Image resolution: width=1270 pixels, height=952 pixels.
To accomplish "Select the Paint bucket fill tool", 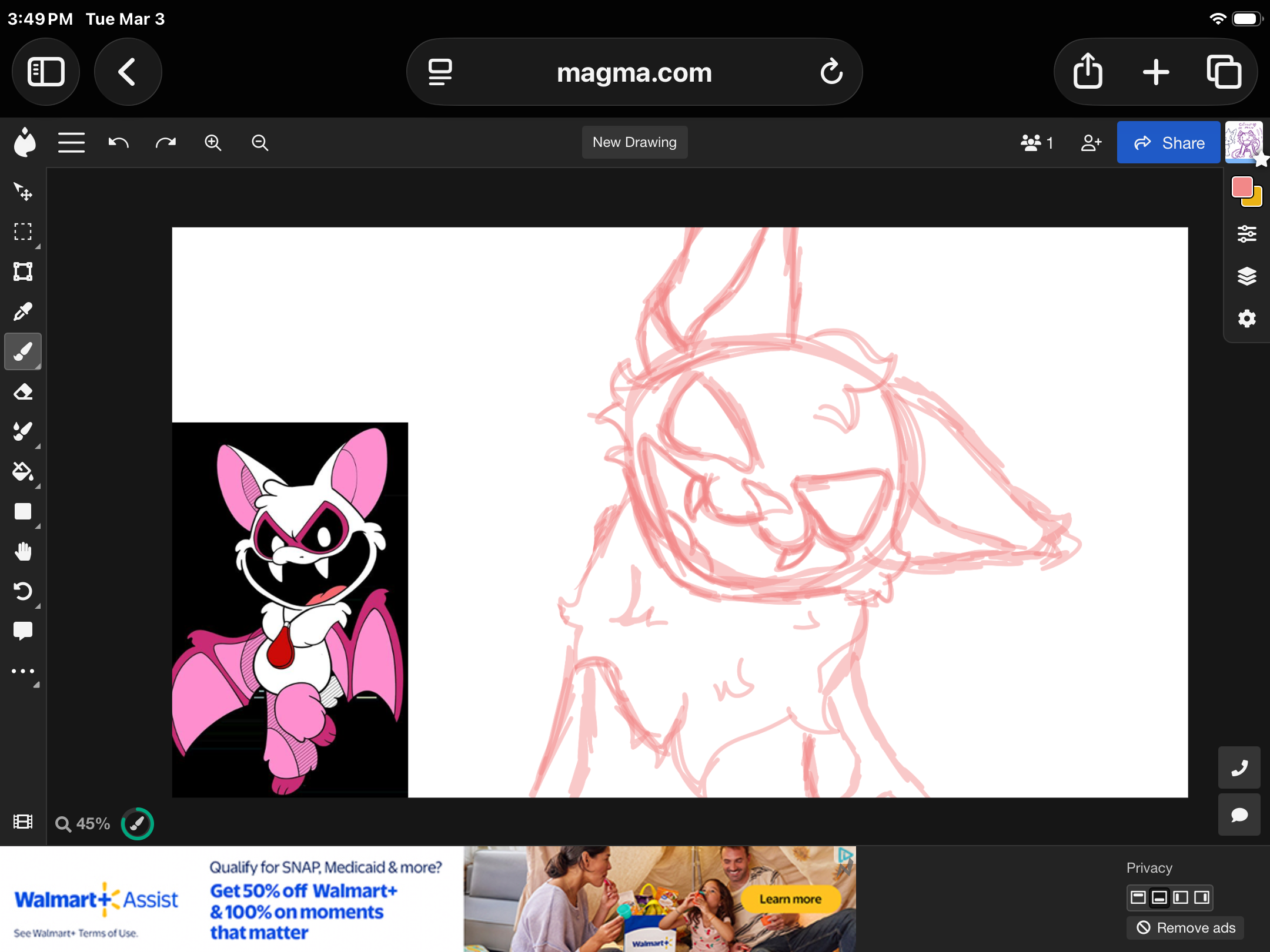I will point(24,471).
